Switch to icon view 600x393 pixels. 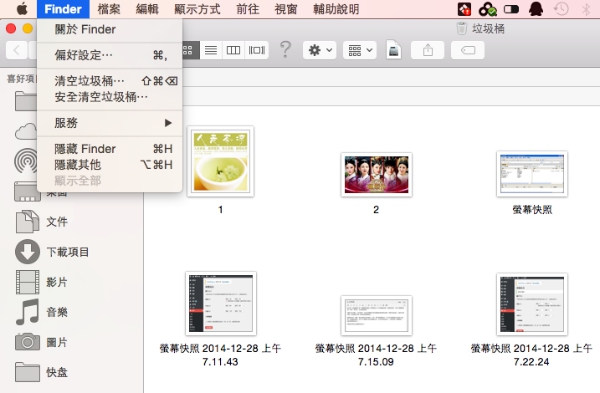pyautogui.click(x=190, y=50)
